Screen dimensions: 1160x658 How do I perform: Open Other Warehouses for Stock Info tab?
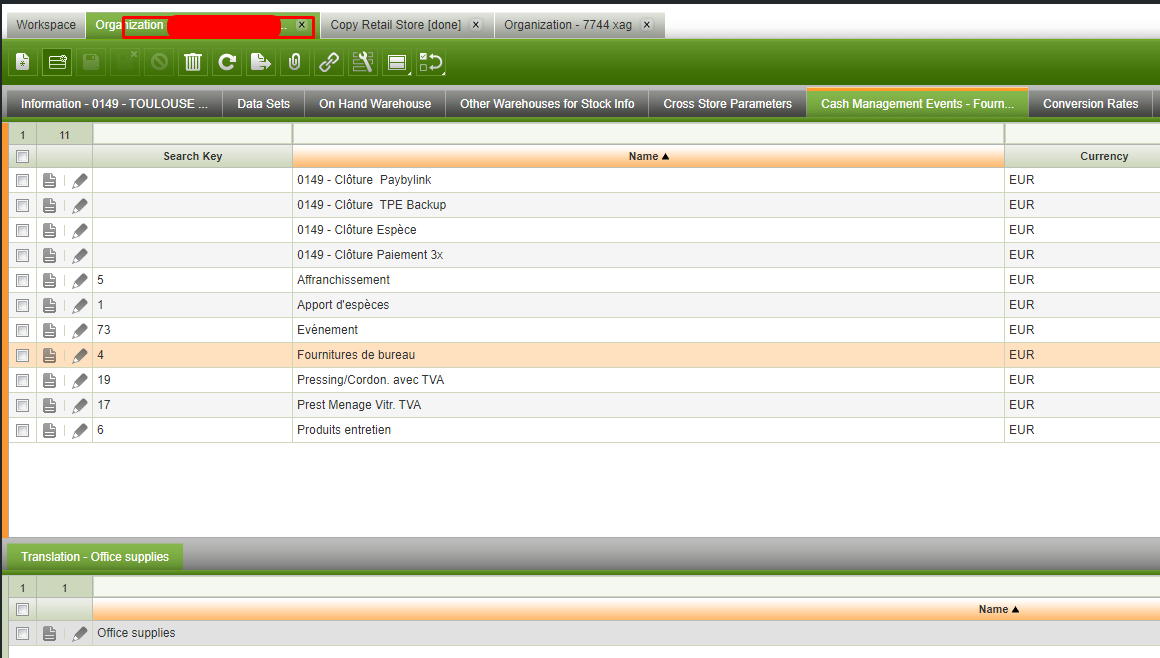pos(547,104)
